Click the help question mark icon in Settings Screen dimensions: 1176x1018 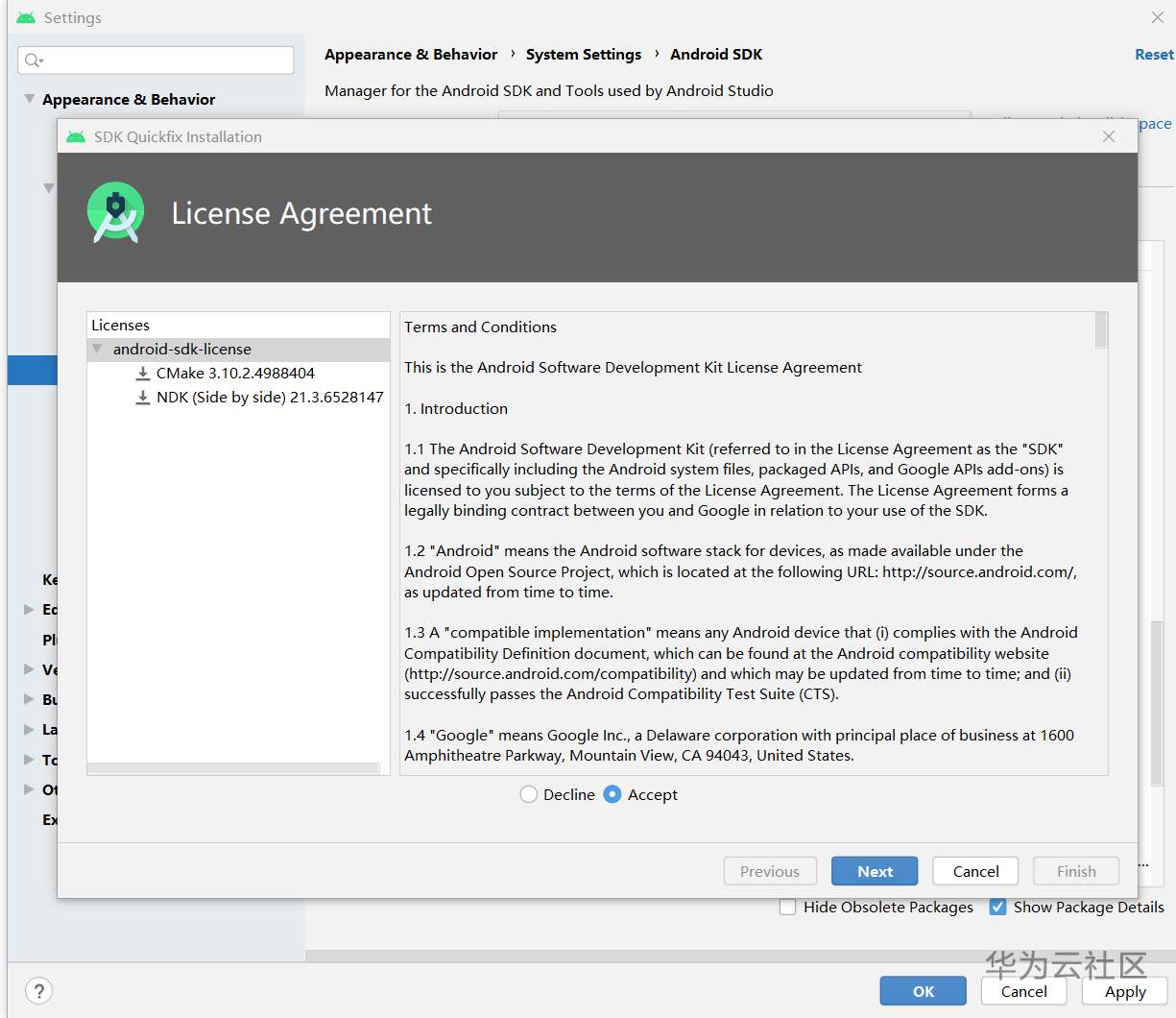(37, 991)
